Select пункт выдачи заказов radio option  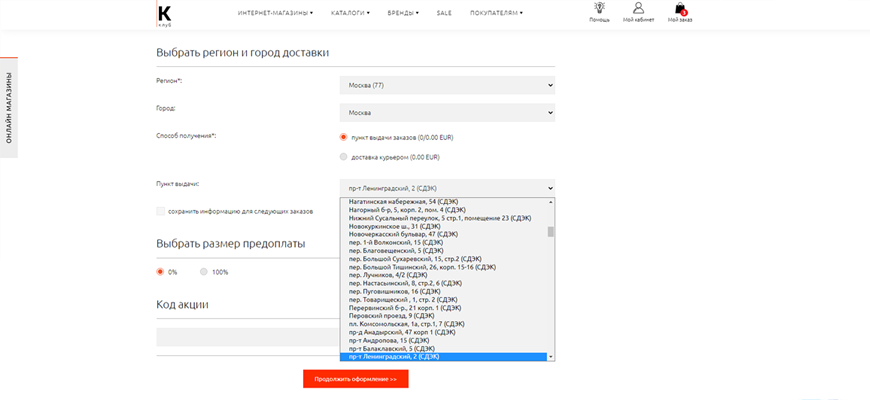click(x=343, y=137)
